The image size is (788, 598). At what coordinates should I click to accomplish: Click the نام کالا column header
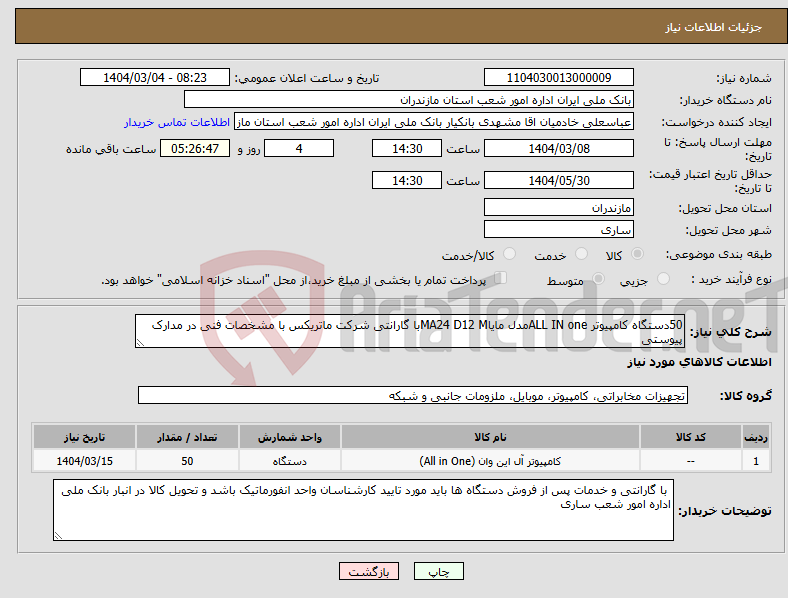(490, 437)
